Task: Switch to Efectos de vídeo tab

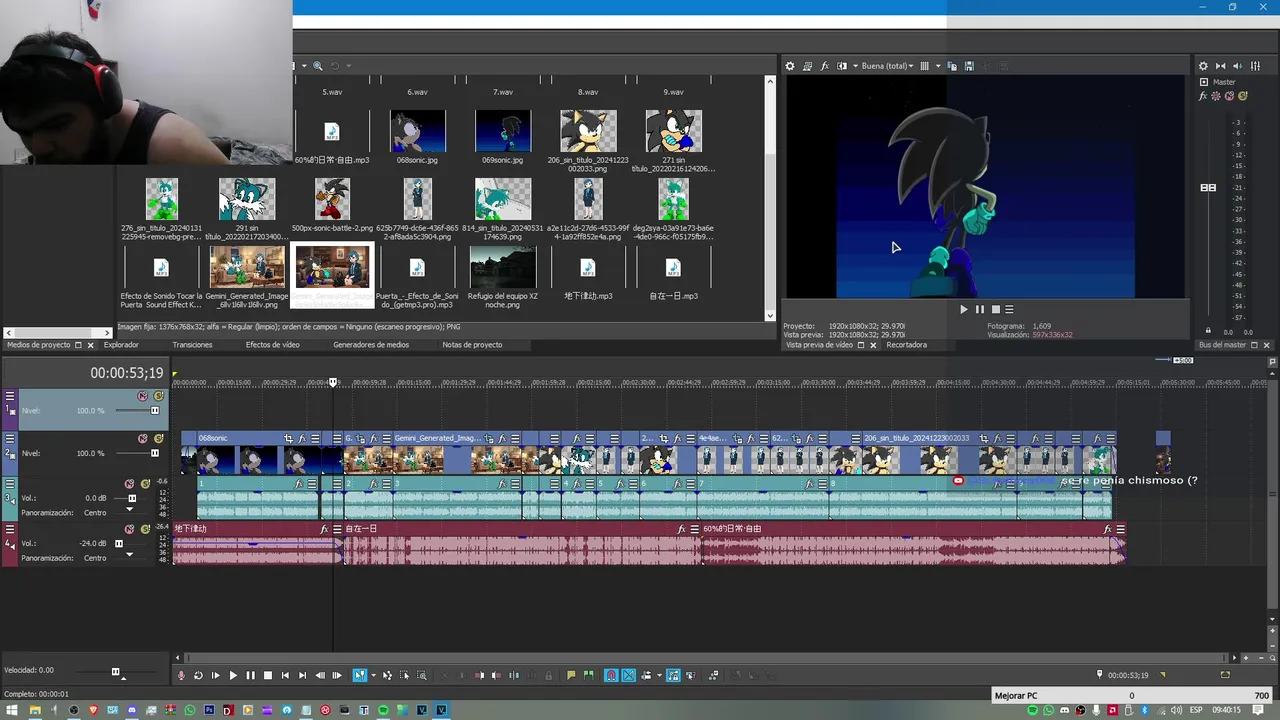Action: coord(273,345)
